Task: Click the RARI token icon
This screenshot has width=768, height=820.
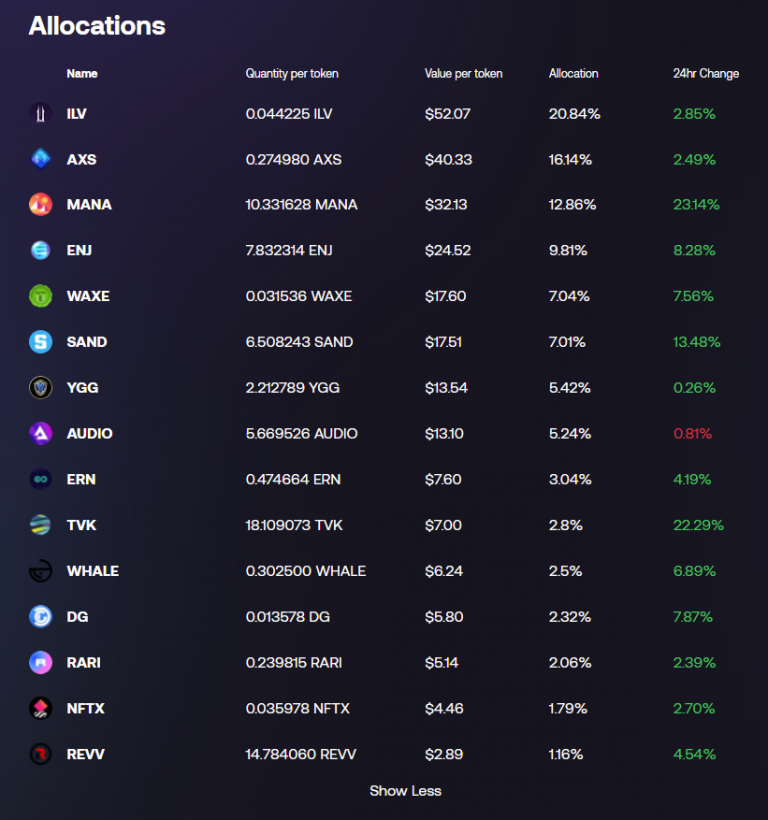Action: point(40,662)
